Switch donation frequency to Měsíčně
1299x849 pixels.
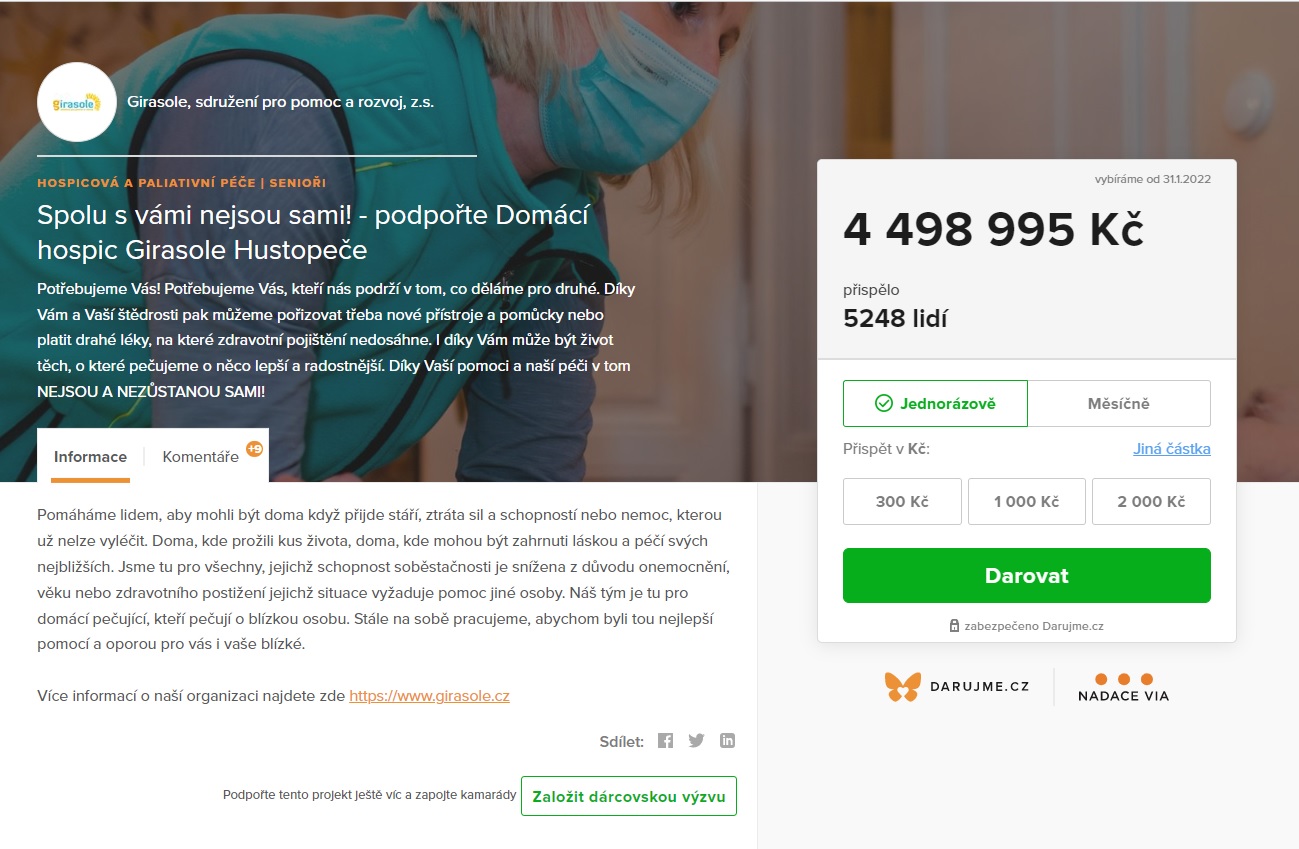point(1119,402)
